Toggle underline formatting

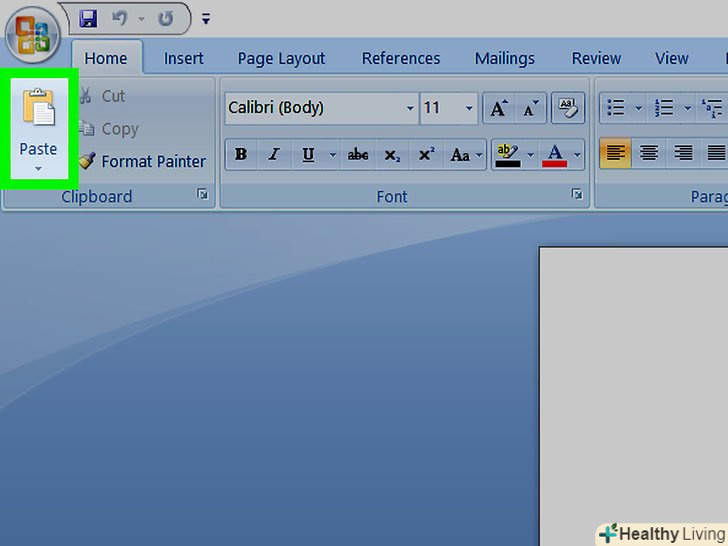coord(308,154)
